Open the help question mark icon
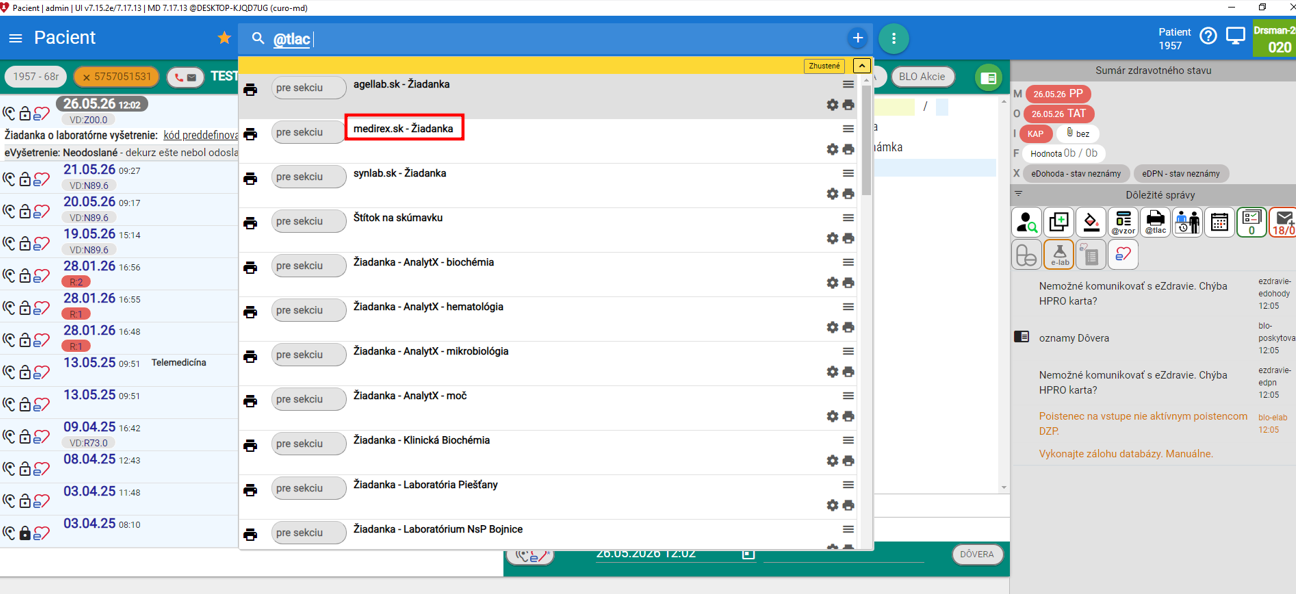The width and height of the screenshot is (1296, 594). pyautogui.click(x=1208, y=36)
